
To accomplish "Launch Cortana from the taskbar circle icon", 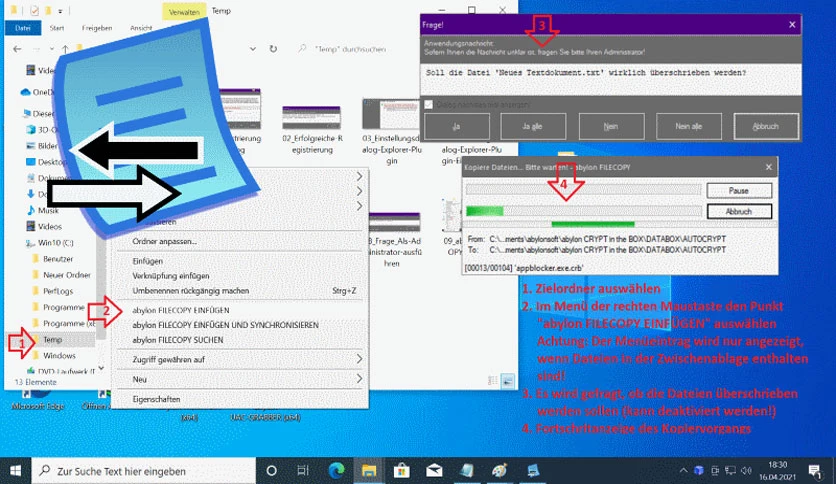I will (x=271, y=471).
